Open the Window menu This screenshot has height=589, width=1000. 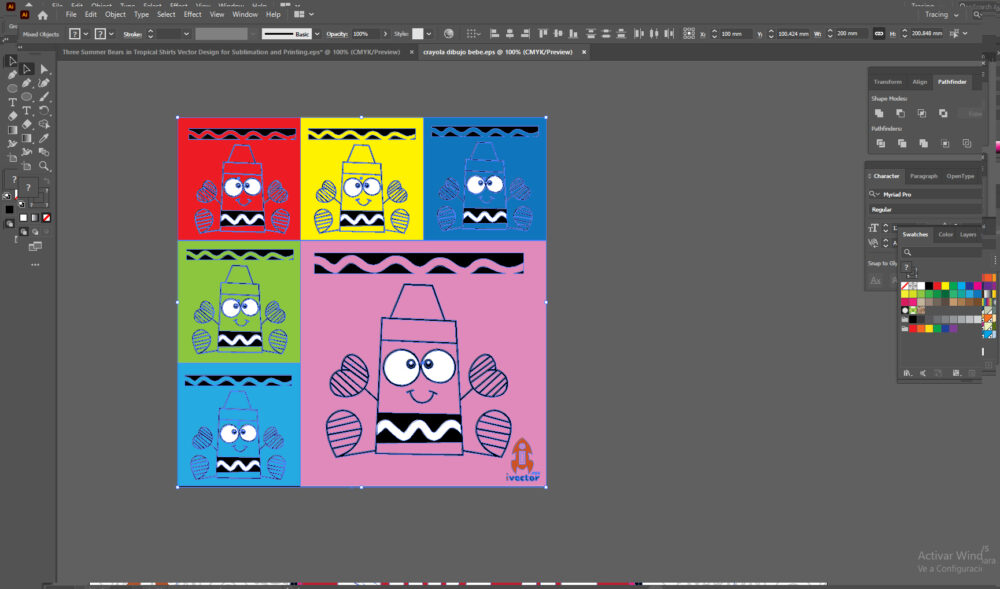click(x=245, y=14)
